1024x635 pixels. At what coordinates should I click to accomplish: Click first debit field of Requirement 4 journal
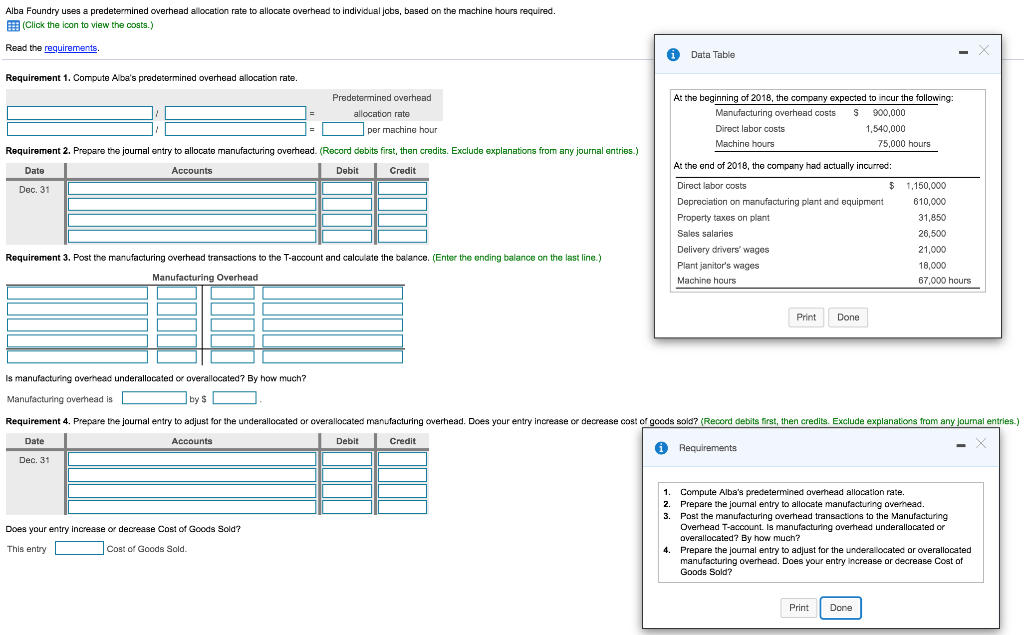point(347,459)
